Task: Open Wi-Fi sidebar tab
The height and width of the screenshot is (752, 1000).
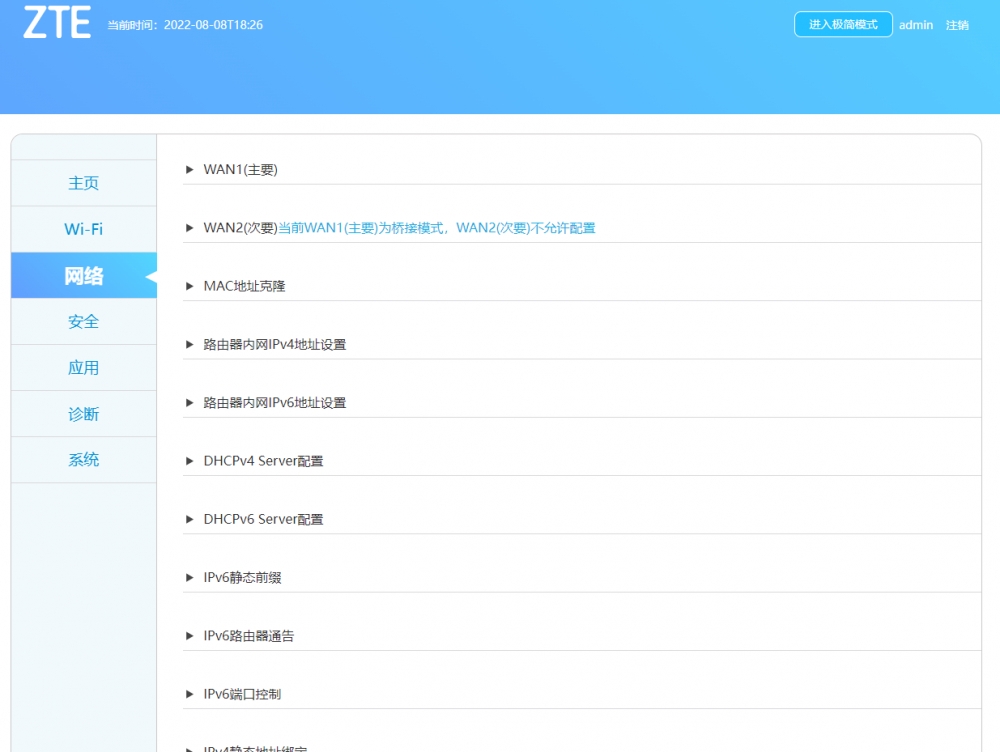Action: point(84,229)
